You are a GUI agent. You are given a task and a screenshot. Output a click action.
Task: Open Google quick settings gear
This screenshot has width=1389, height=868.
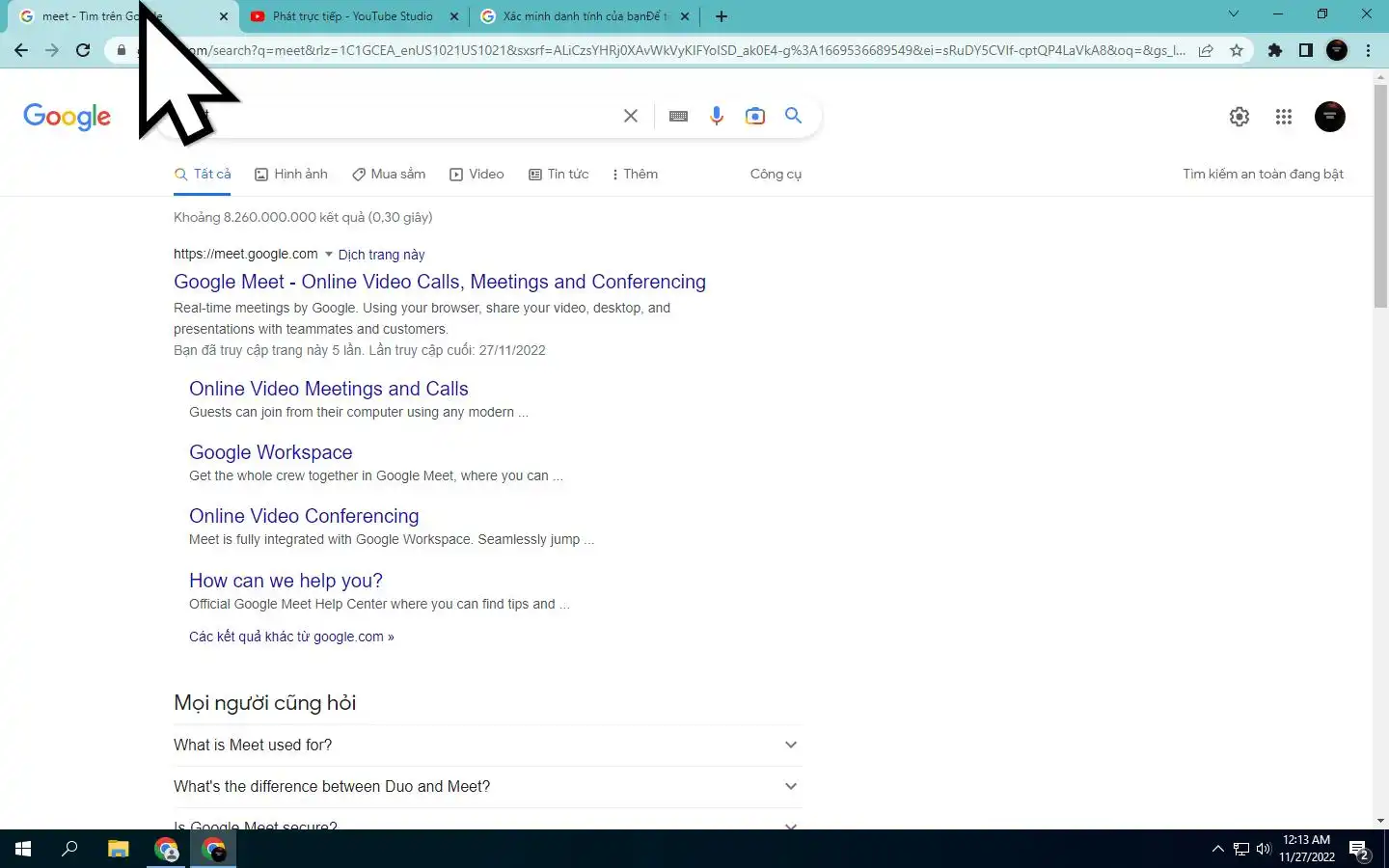[1239, 117]
